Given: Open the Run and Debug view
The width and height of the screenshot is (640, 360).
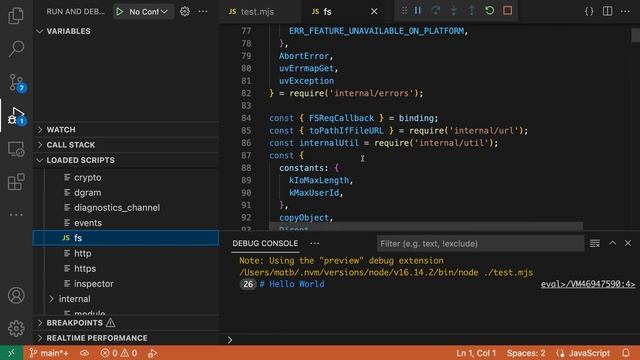Looking at the screenshot, I should 17,116.
